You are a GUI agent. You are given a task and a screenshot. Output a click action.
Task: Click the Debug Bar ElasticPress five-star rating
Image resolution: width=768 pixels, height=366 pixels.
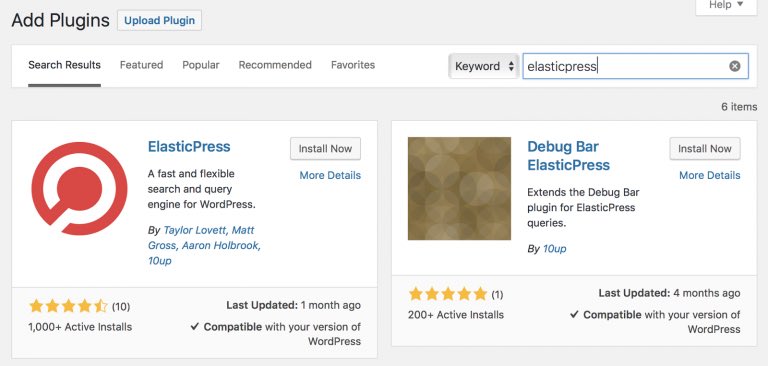(x=448, y=294)
